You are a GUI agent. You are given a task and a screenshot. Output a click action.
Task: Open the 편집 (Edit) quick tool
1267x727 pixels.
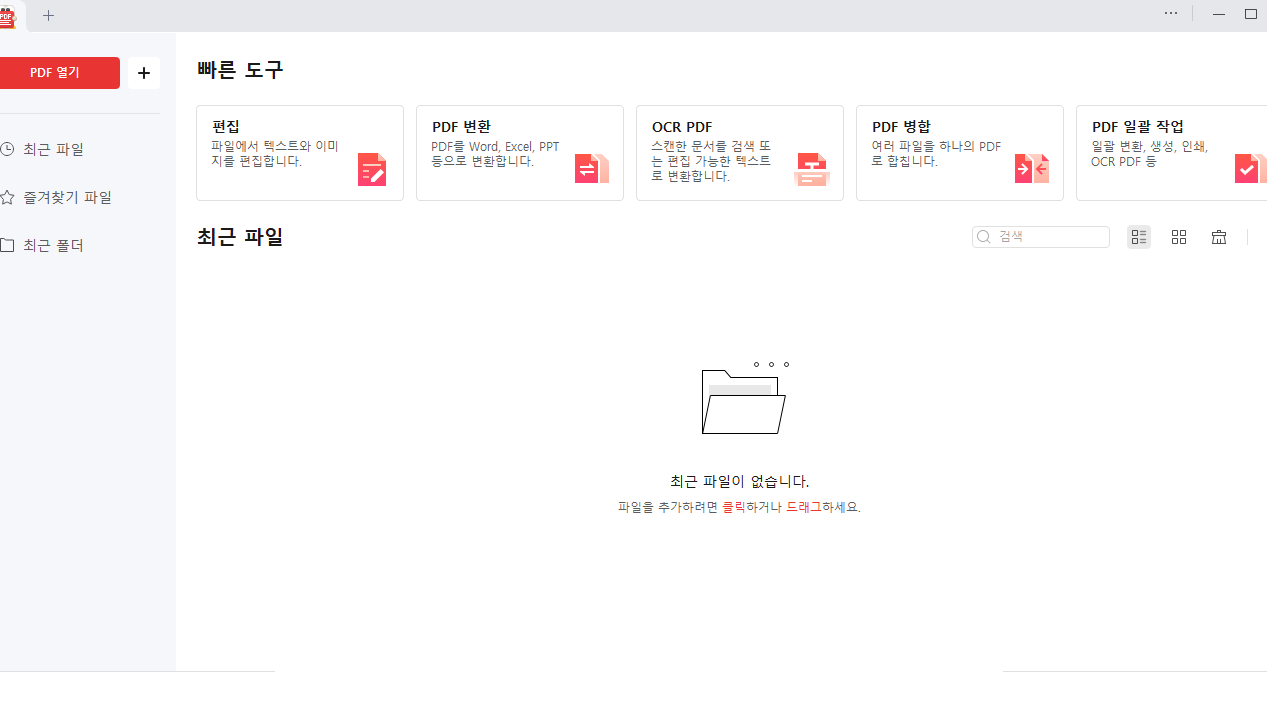299,152
